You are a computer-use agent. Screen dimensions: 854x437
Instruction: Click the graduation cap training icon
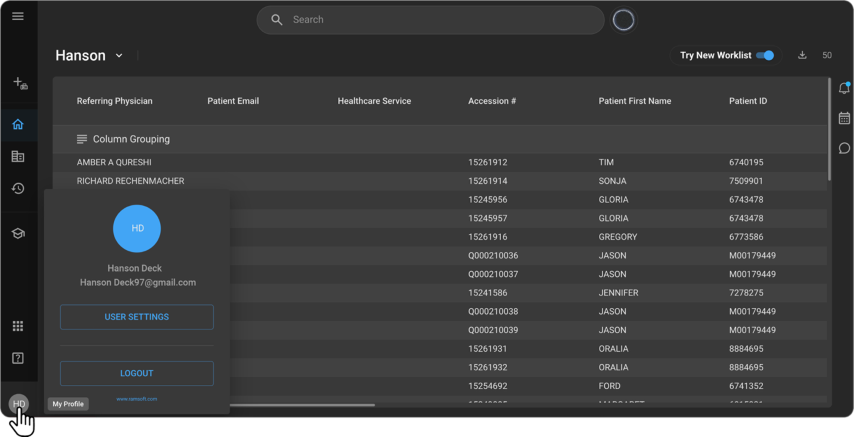[x=18, y=233]
